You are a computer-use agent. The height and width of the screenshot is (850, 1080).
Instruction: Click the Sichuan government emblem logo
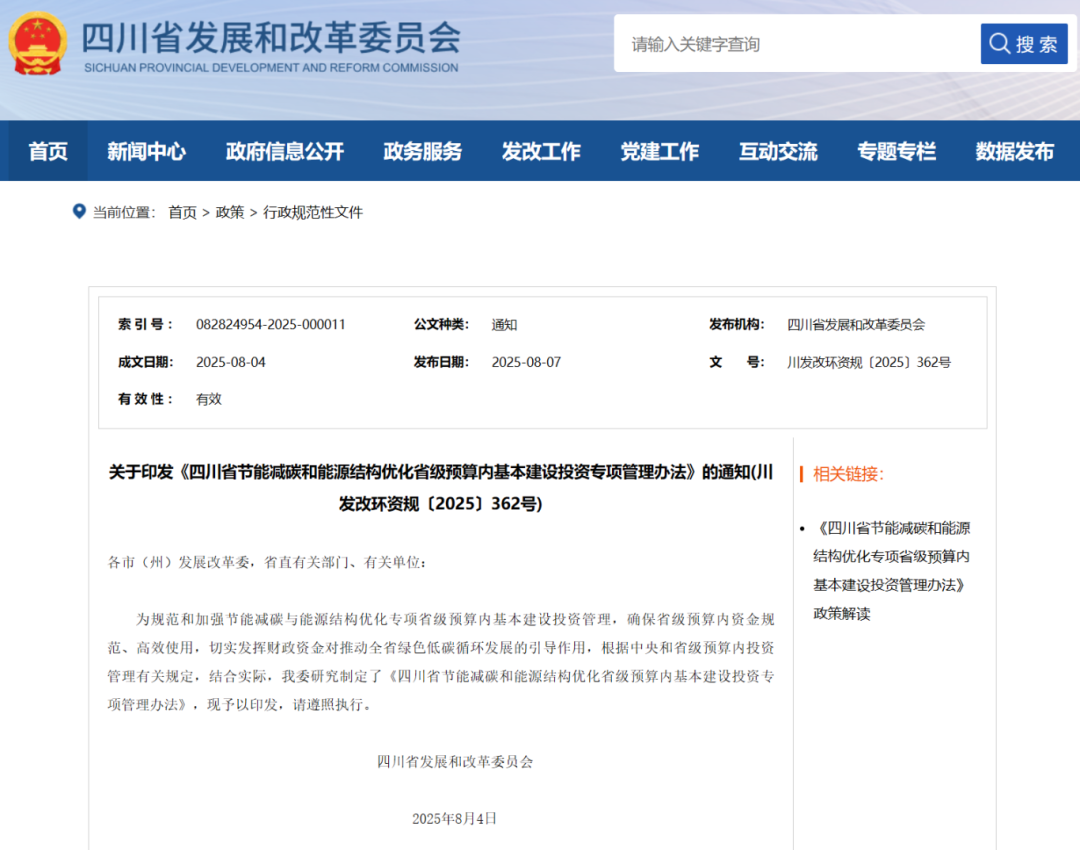tap(38, 43)
